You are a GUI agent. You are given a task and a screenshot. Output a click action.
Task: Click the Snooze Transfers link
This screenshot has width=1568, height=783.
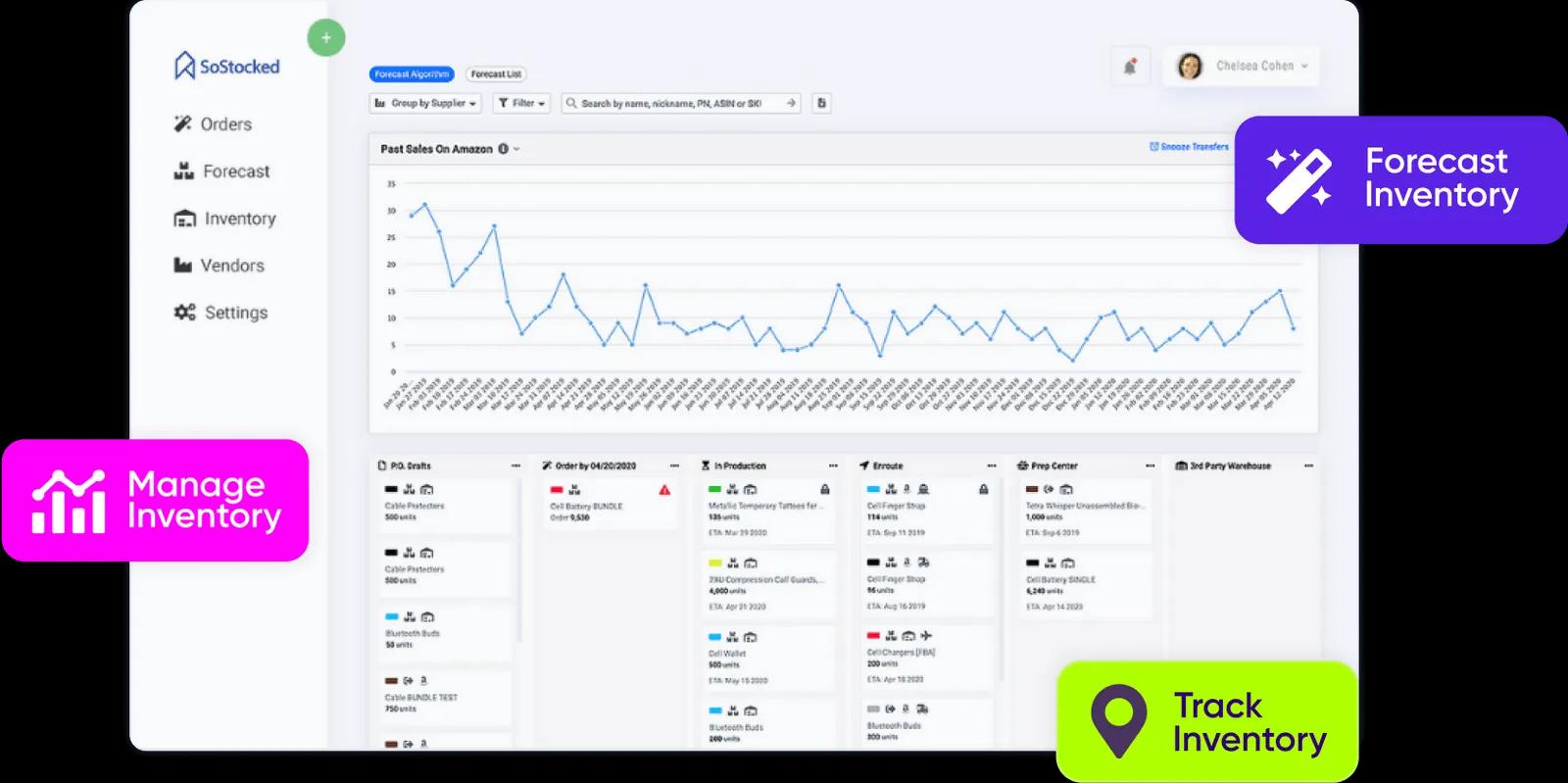click(x=1189, y=147)
